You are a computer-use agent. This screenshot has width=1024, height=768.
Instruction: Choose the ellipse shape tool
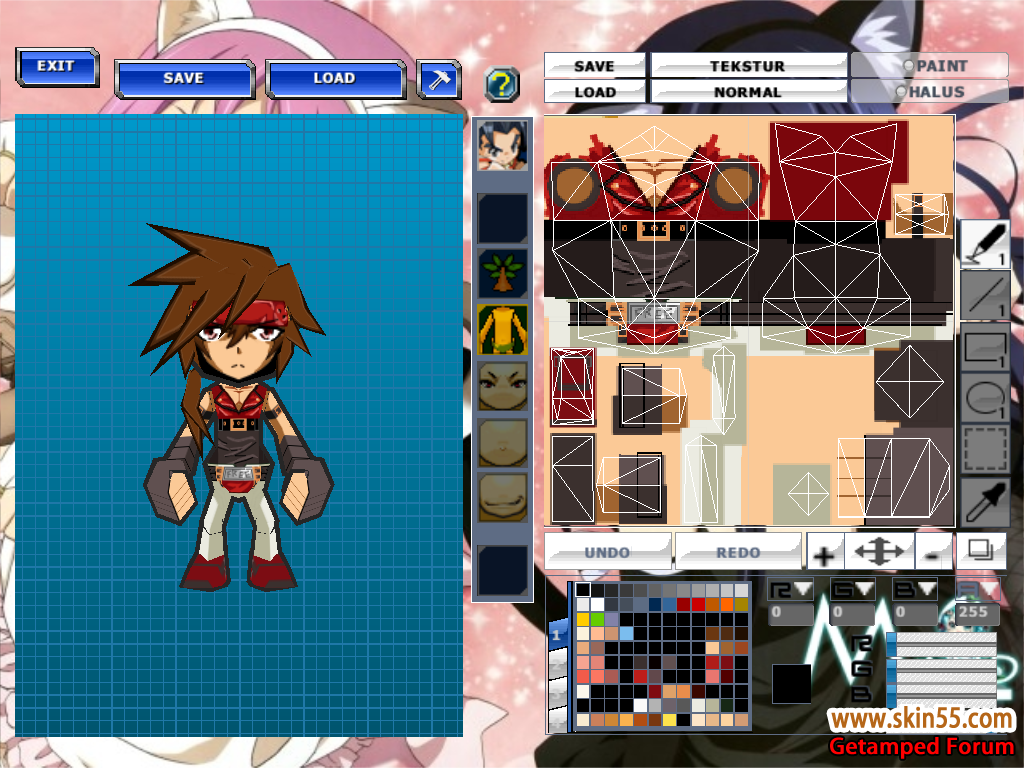pyautogui.click(x=985, y=397)
